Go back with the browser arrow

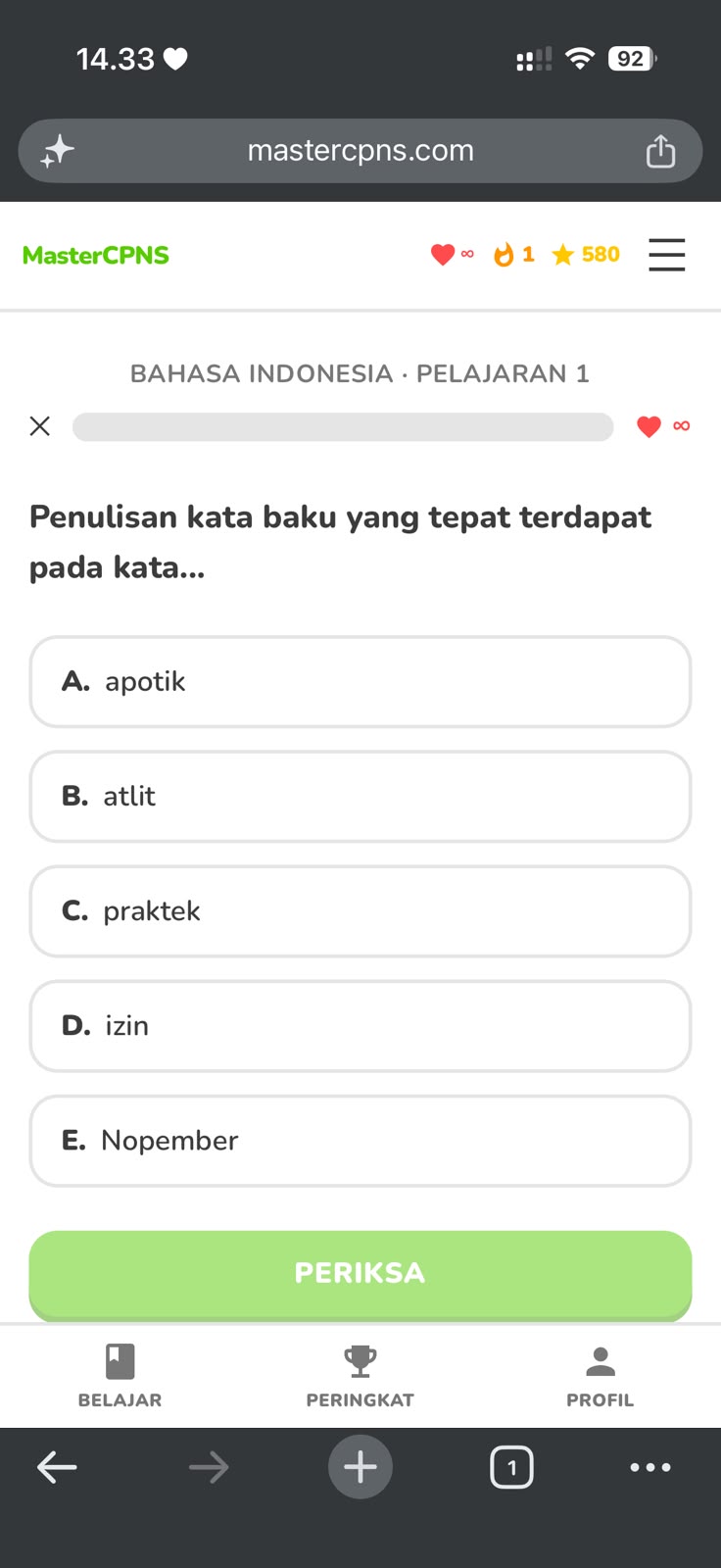57,1467
